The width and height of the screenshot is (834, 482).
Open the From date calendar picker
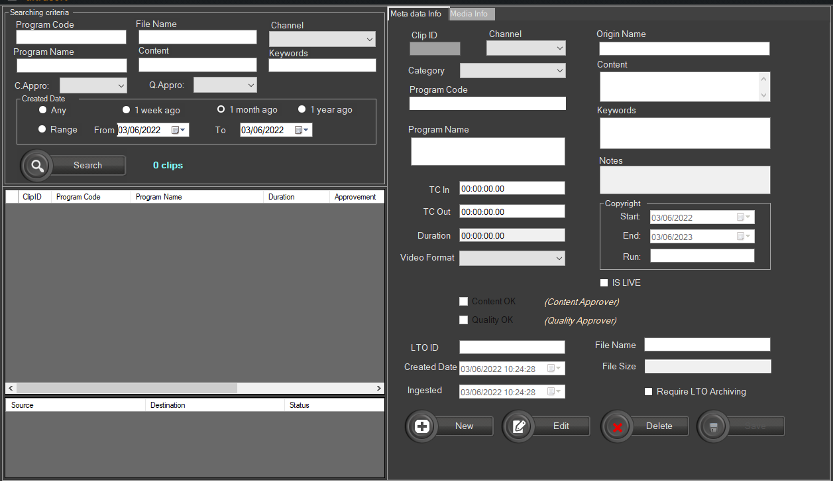[178, 130]
